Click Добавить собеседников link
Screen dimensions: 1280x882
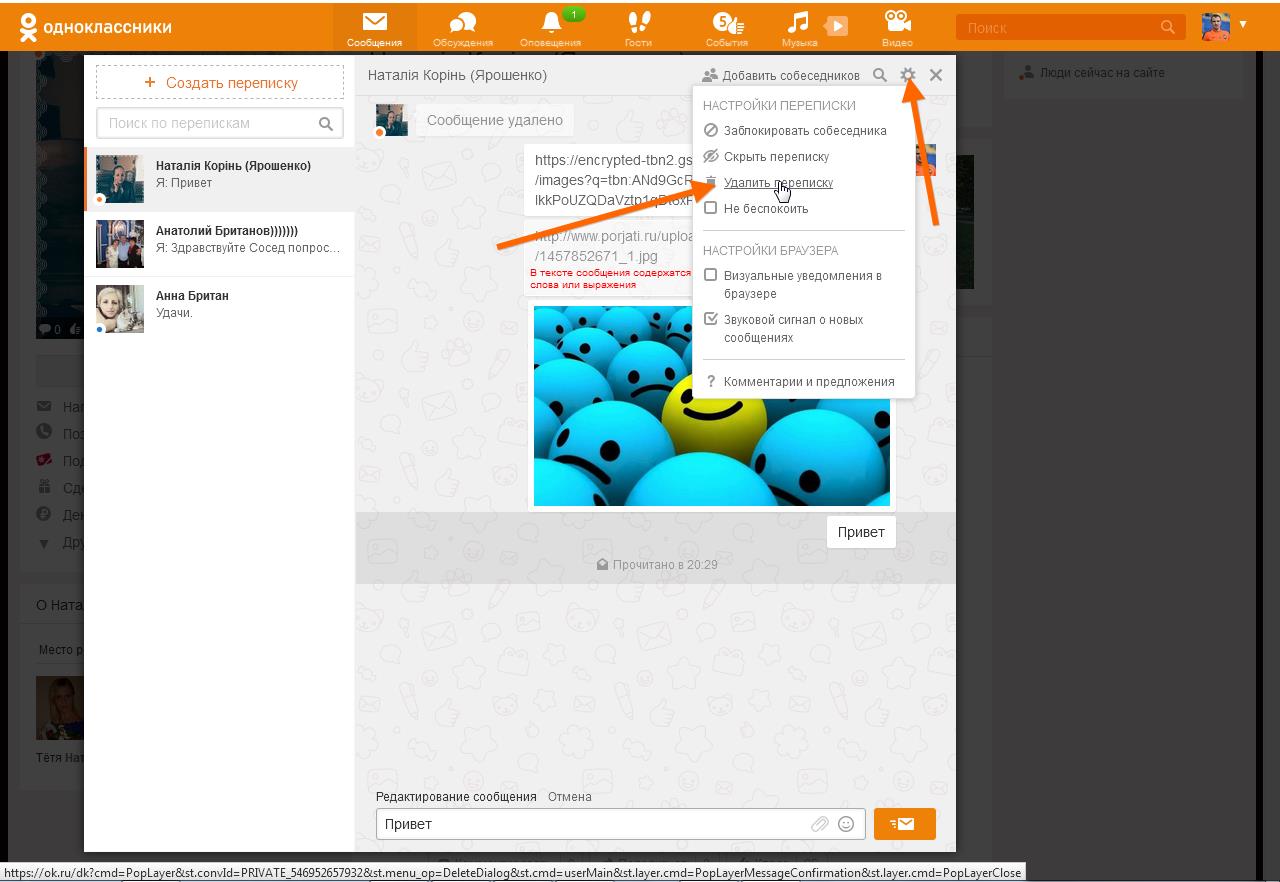[781, 75]
